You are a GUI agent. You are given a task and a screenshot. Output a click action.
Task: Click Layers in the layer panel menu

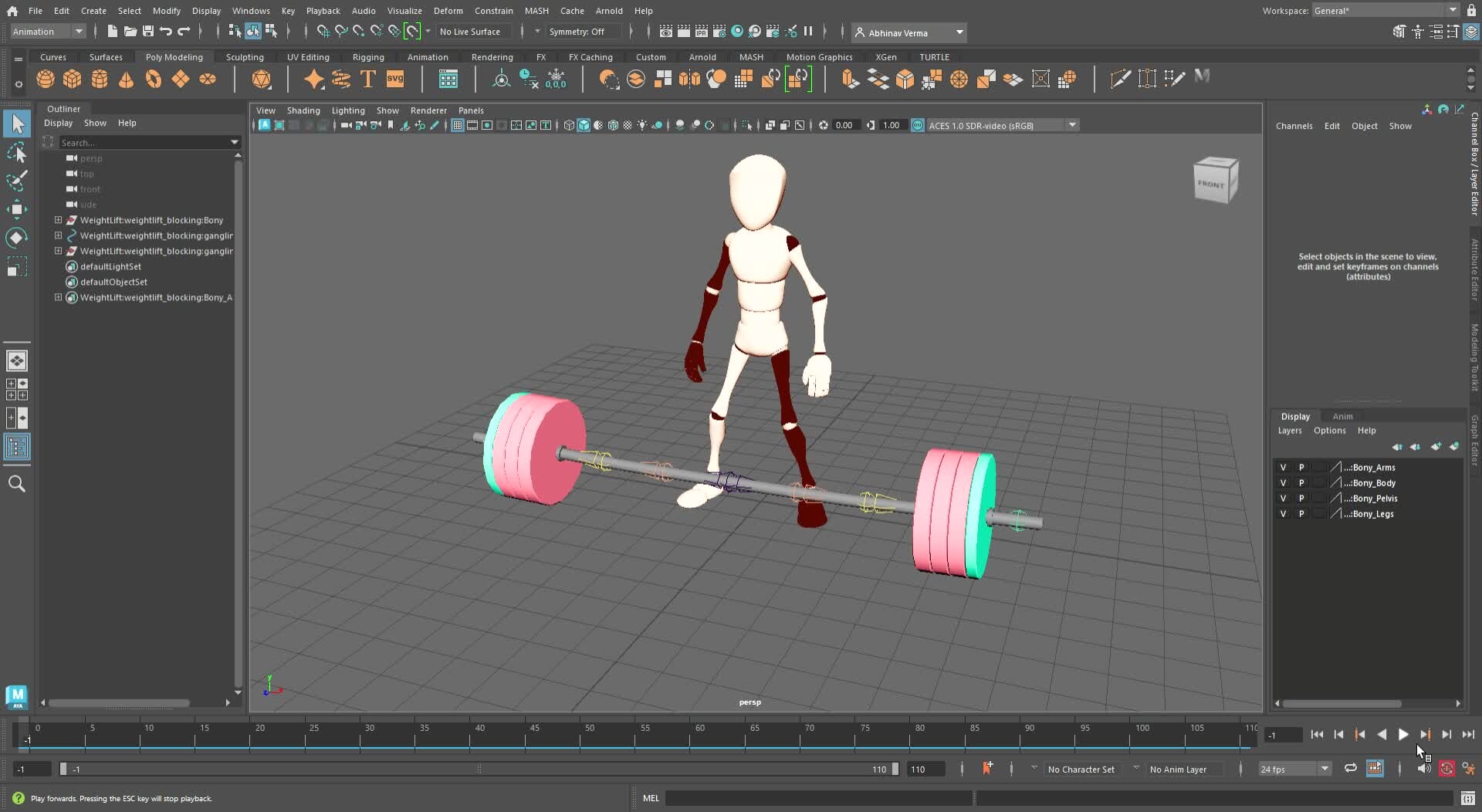pyautogui.click(x=1290, y=431)
